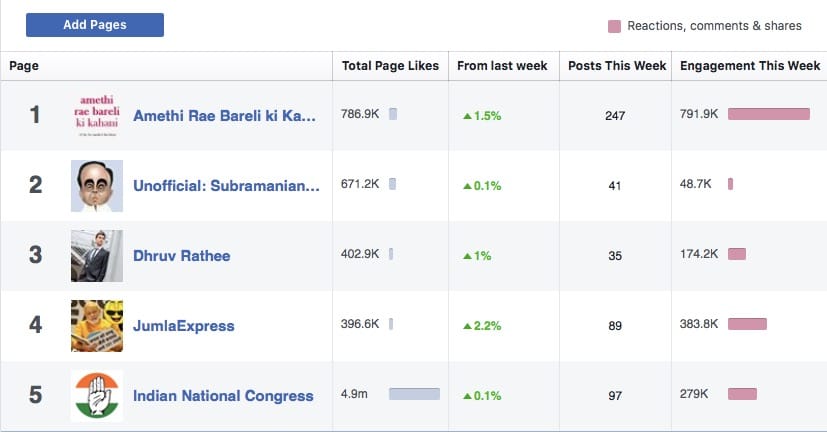Open the Indian National Congress page link
Image resolution: width=827 pixels, height=432 pixels.
pos(223,396)
